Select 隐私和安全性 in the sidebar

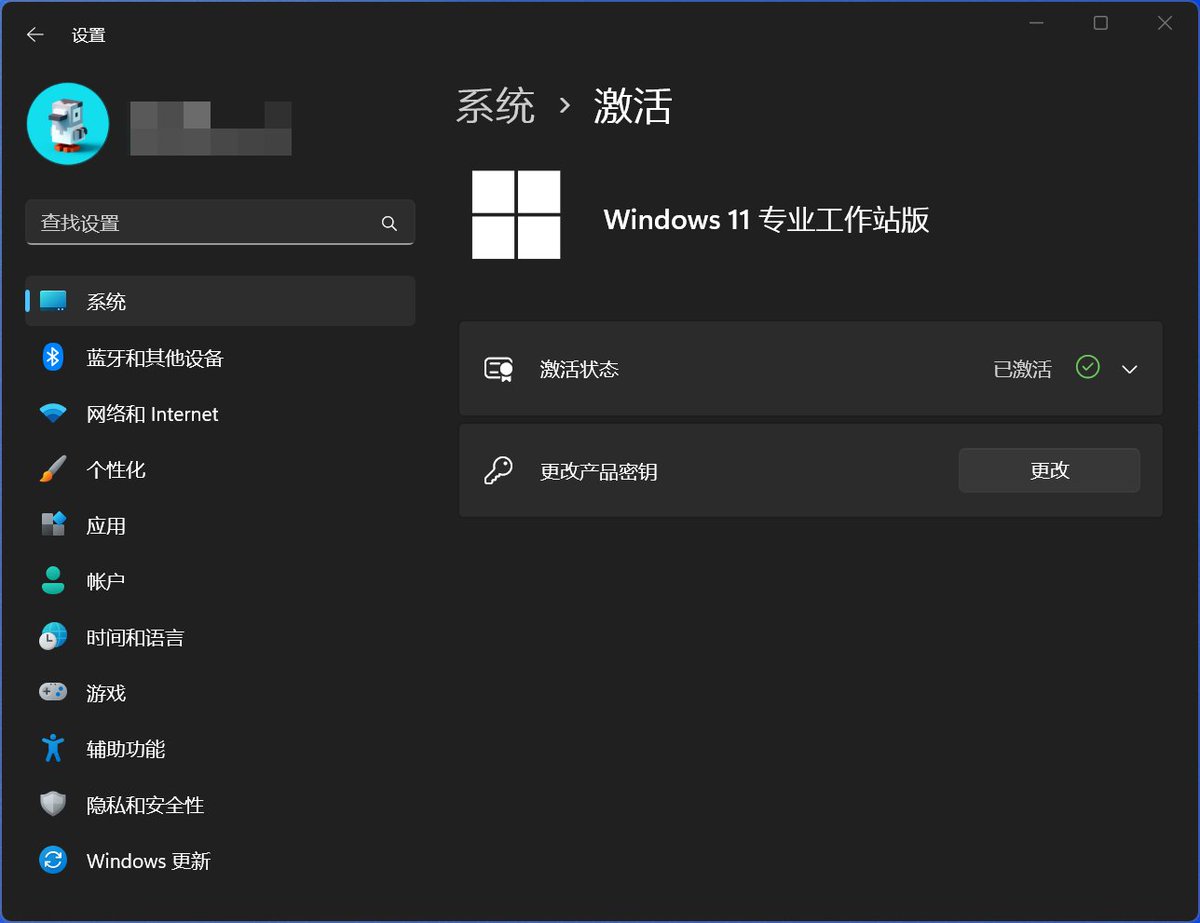click(x=220, y=805)
